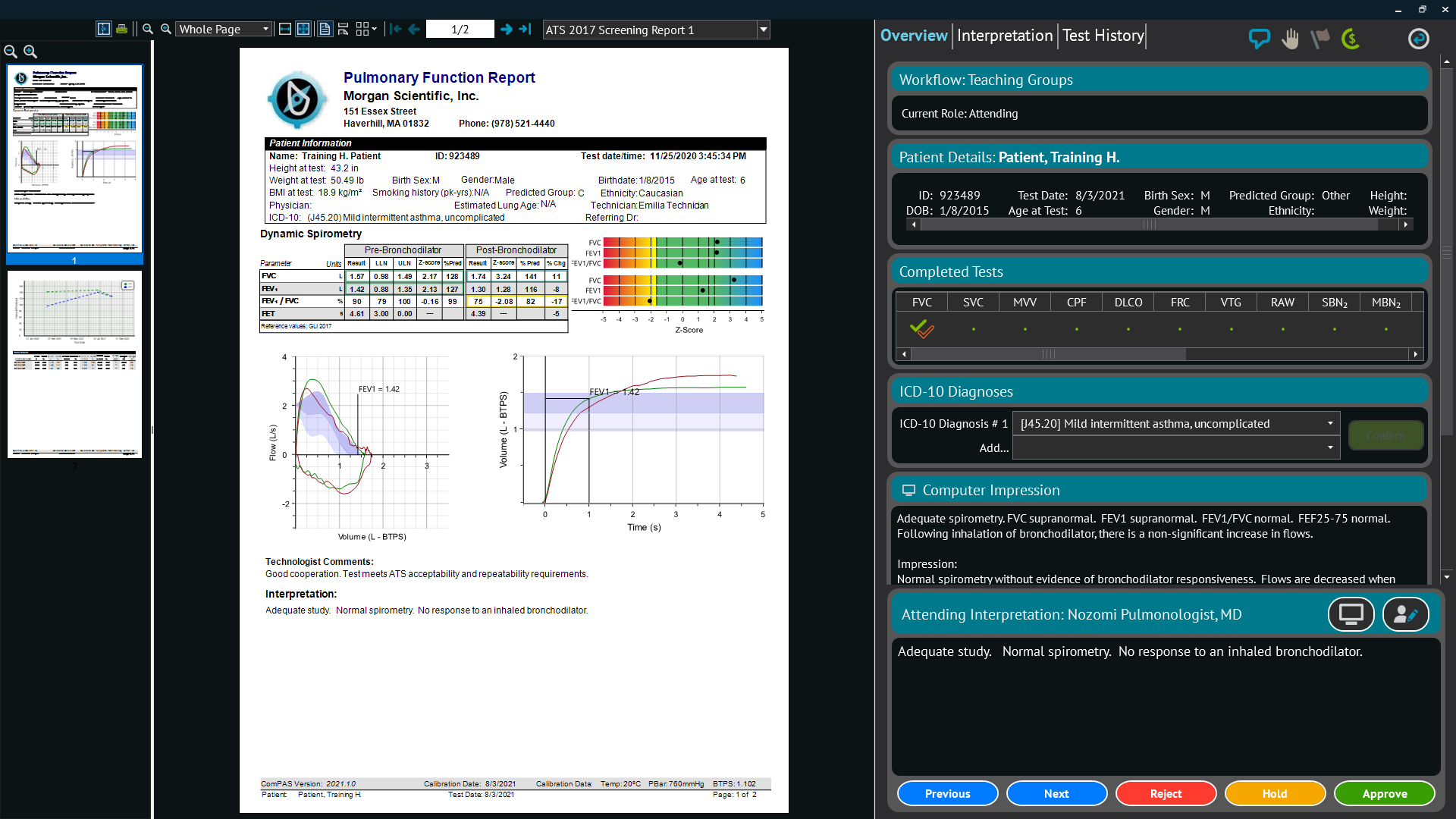Click Computer Impression monitor icon
This screenshot has height=819, width=1456.
(x=908, y=491)
